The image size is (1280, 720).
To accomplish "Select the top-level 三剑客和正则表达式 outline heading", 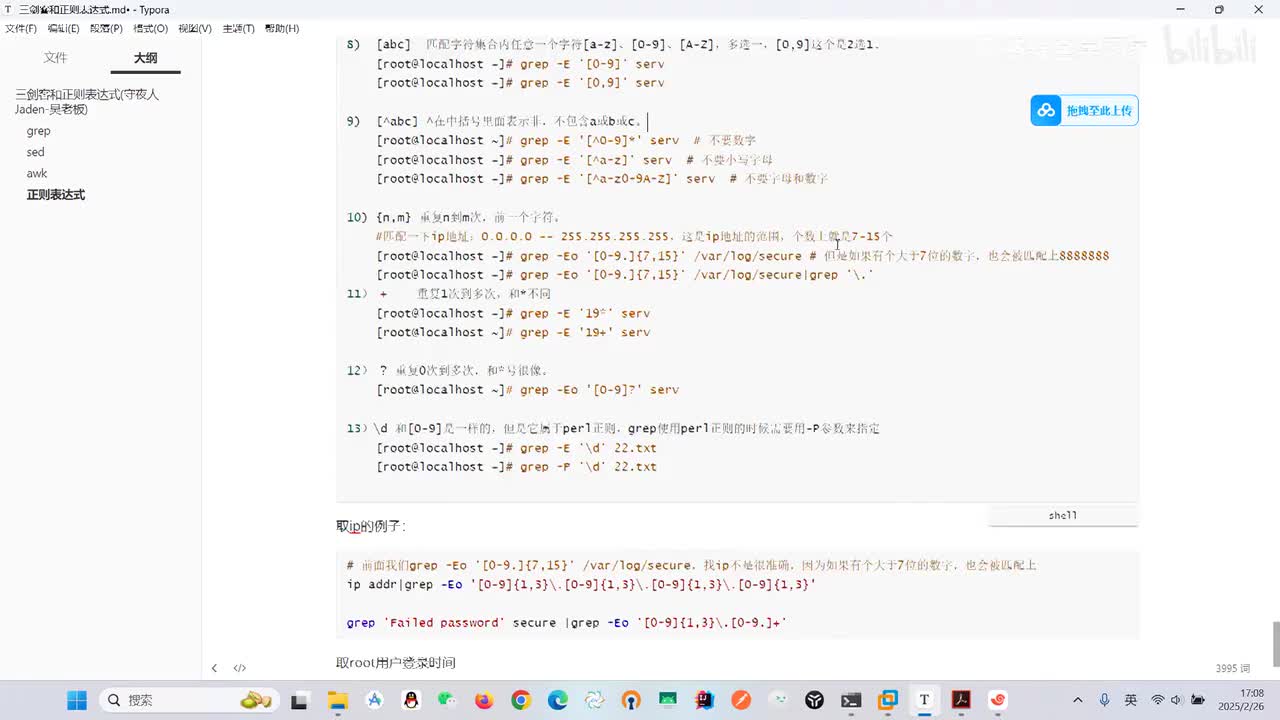I will click(x=87, y=101).
